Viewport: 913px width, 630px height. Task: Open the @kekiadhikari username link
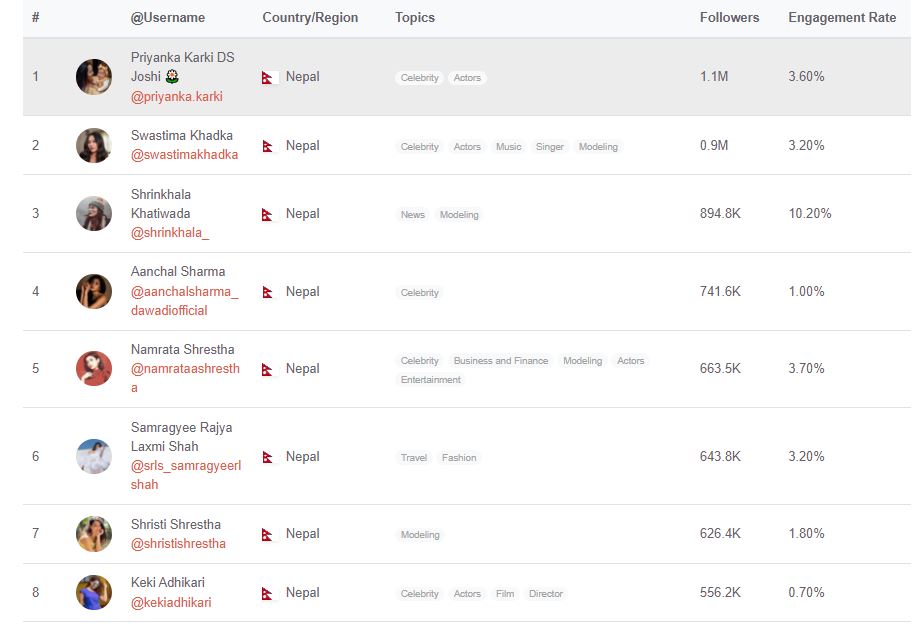pos(171,602)
